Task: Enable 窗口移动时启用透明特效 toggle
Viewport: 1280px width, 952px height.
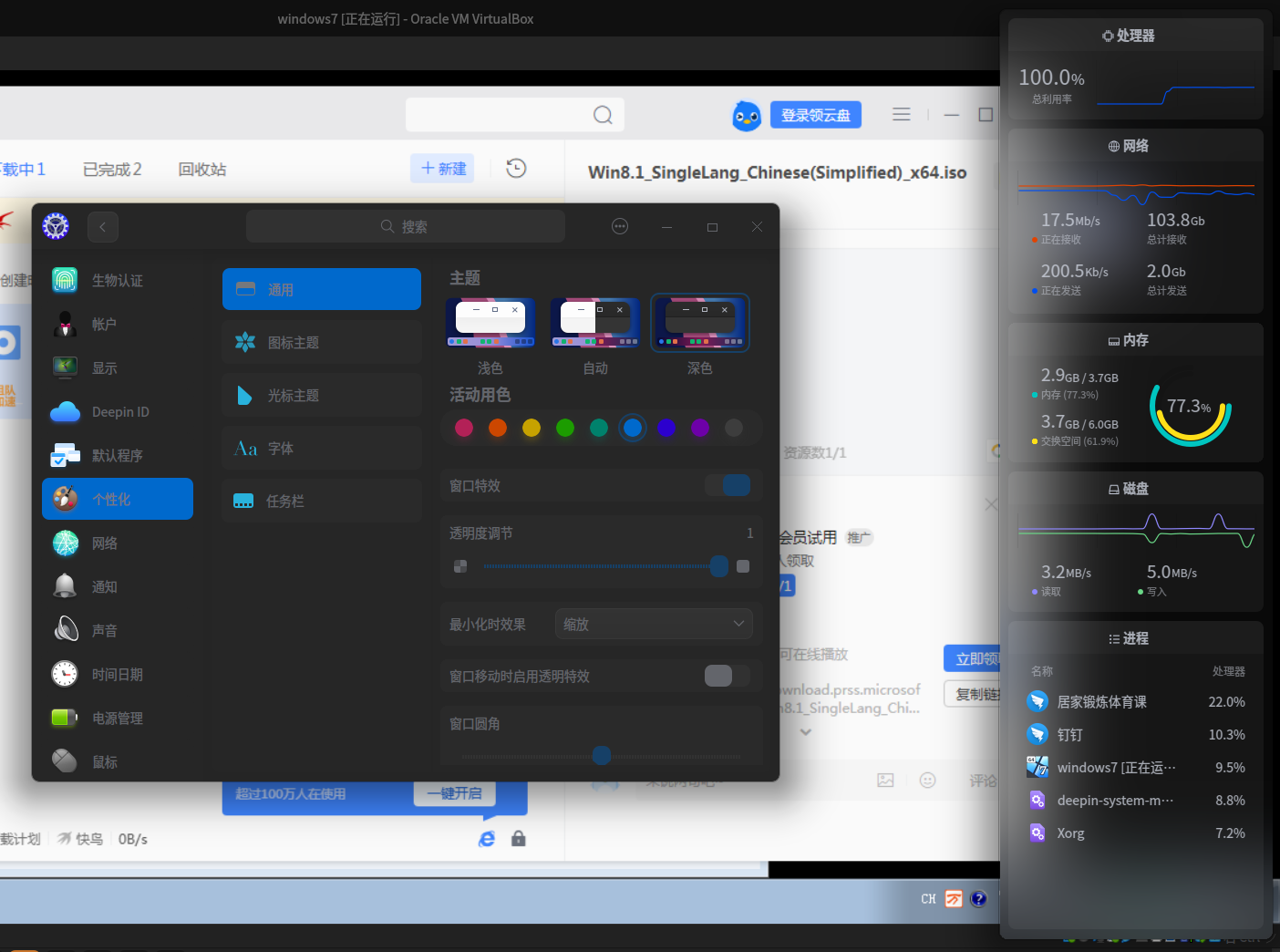Action: [725, 676]
